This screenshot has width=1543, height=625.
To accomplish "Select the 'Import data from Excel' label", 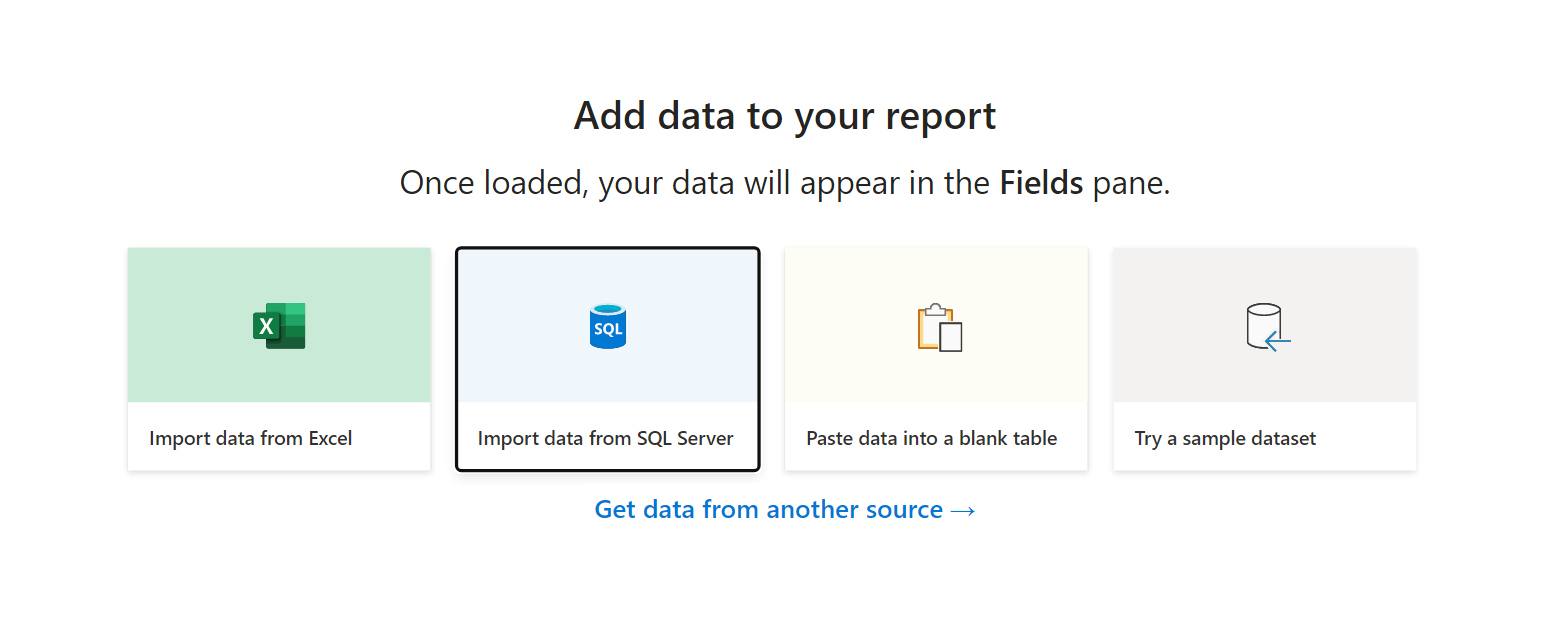I will [250, 438].
